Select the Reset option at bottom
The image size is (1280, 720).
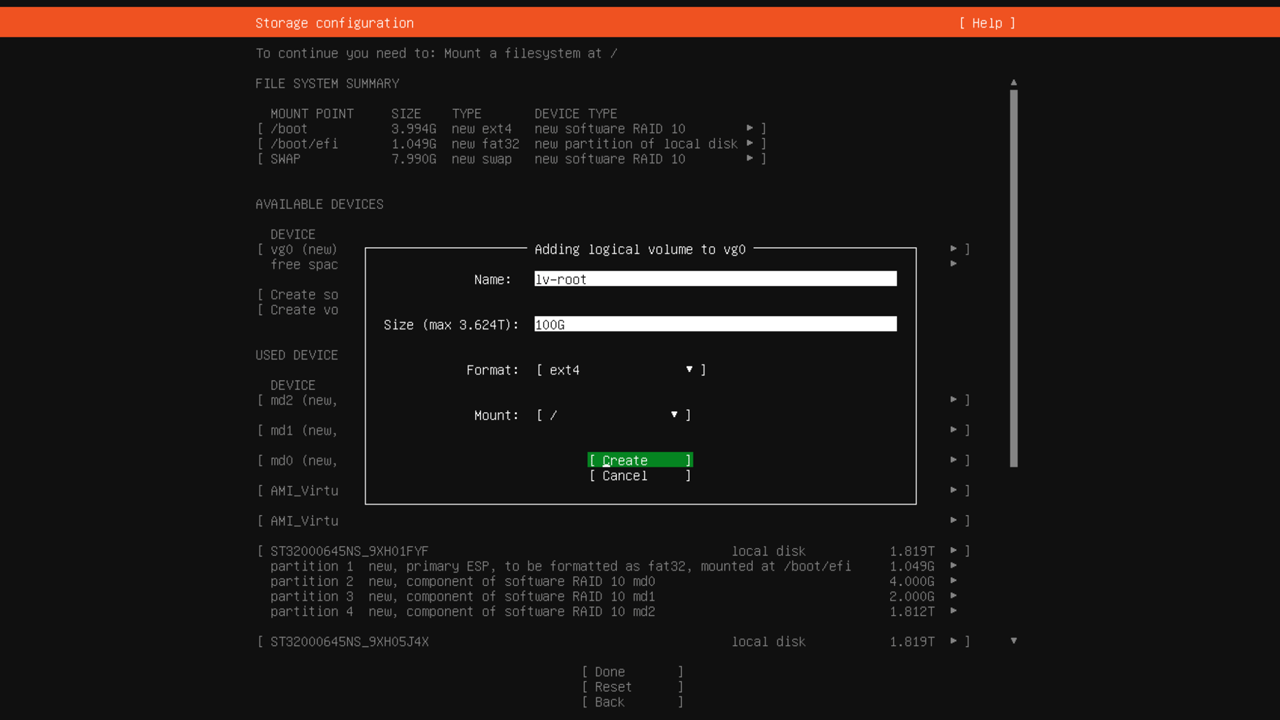(632, 687)
